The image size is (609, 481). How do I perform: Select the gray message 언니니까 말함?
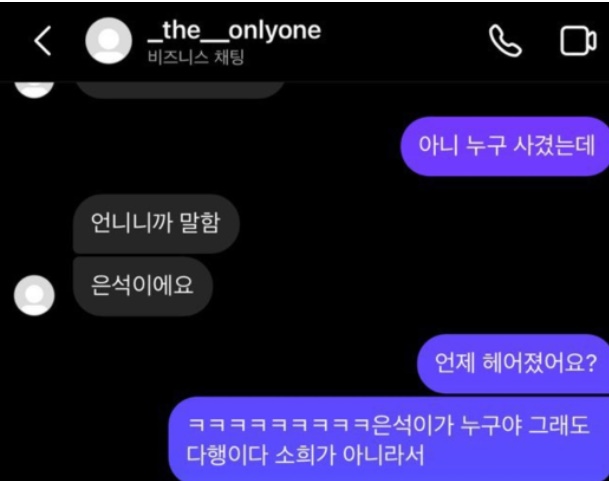click(156, 223)
